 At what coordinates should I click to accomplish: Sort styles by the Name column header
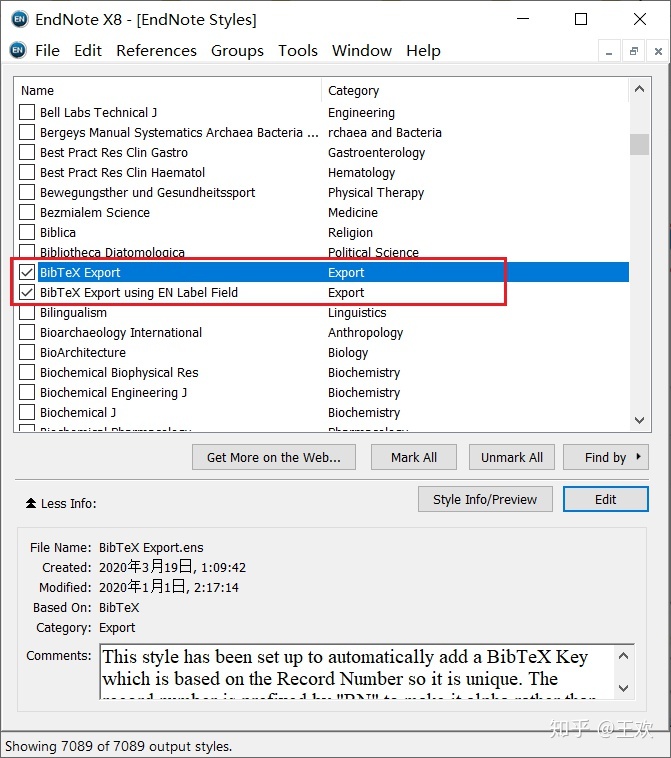(168, 90)
